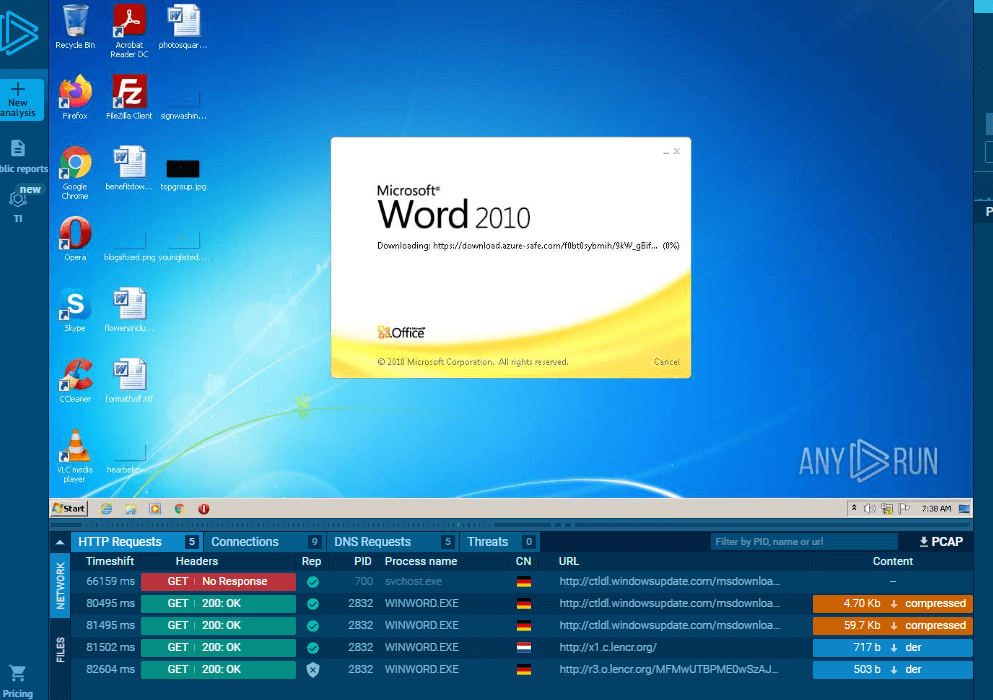Image resolution: width=993 pixels, height=700 pixels.
Task: Select the Google Chrome desktop shortcut
Action: click(75, 172)
